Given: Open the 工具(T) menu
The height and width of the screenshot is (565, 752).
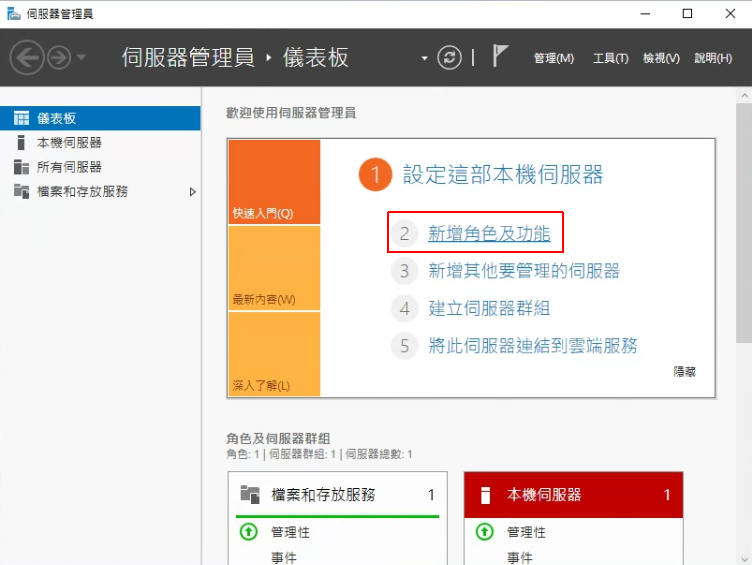Looking at the screenshot, I should click(x=610, y=58).
